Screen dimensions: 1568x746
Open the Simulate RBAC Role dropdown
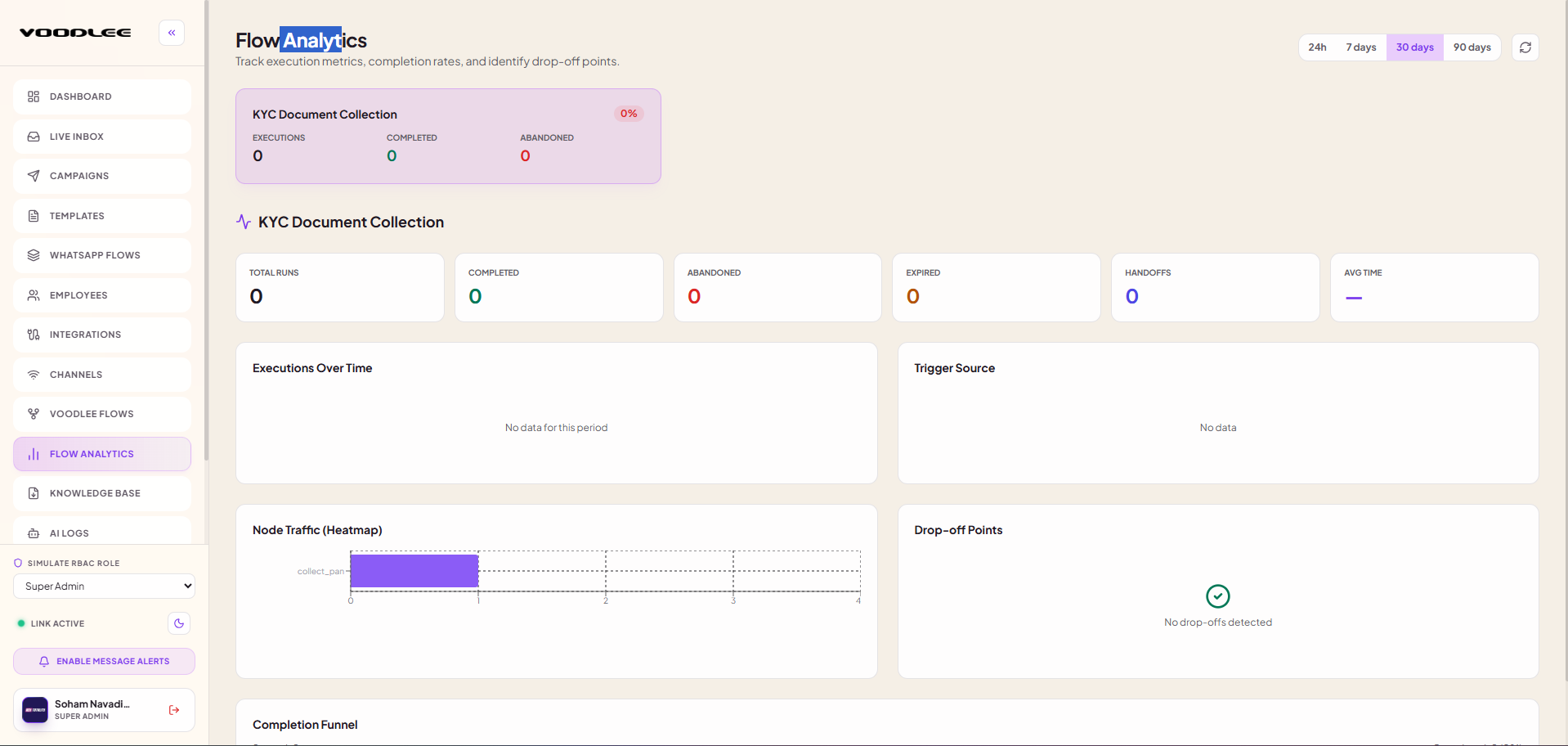coord(104,586)
